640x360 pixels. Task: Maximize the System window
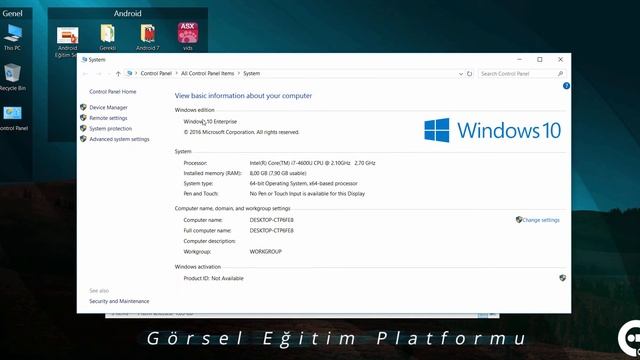pyautogui.click(x=540, y=60)
